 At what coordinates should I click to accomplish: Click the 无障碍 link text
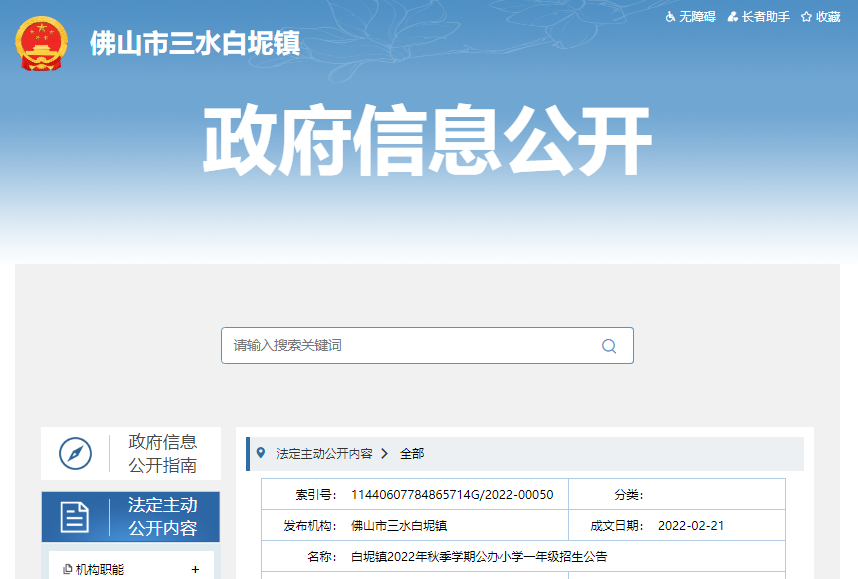click(697, 17)
